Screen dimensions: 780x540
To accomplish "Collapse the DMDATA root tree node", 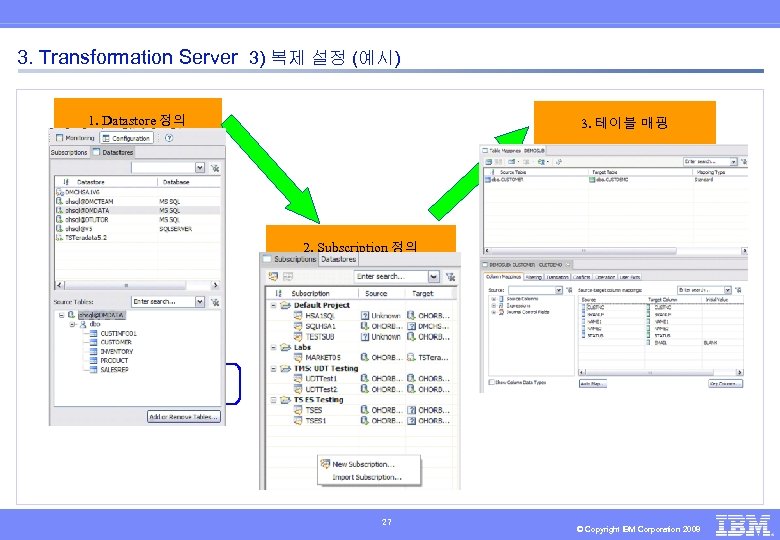I will [61, 315].
